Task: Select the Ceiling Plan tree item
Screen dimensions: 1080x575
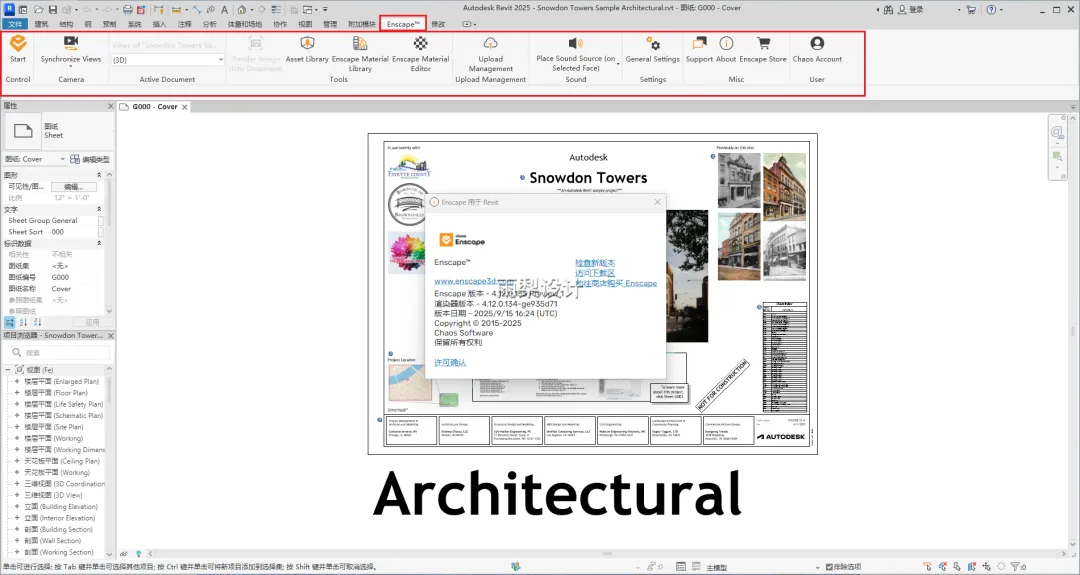Action: 62,461
